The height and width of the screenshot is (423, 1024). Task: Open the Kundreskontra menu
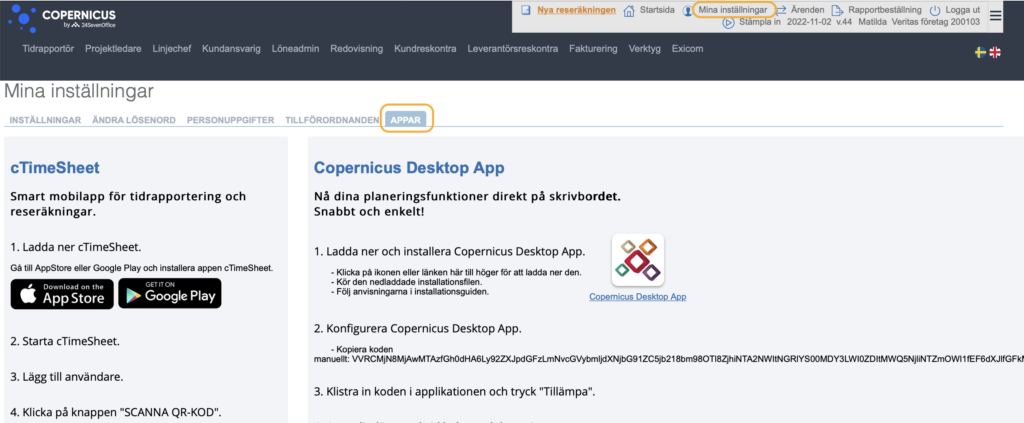point(425,48)
